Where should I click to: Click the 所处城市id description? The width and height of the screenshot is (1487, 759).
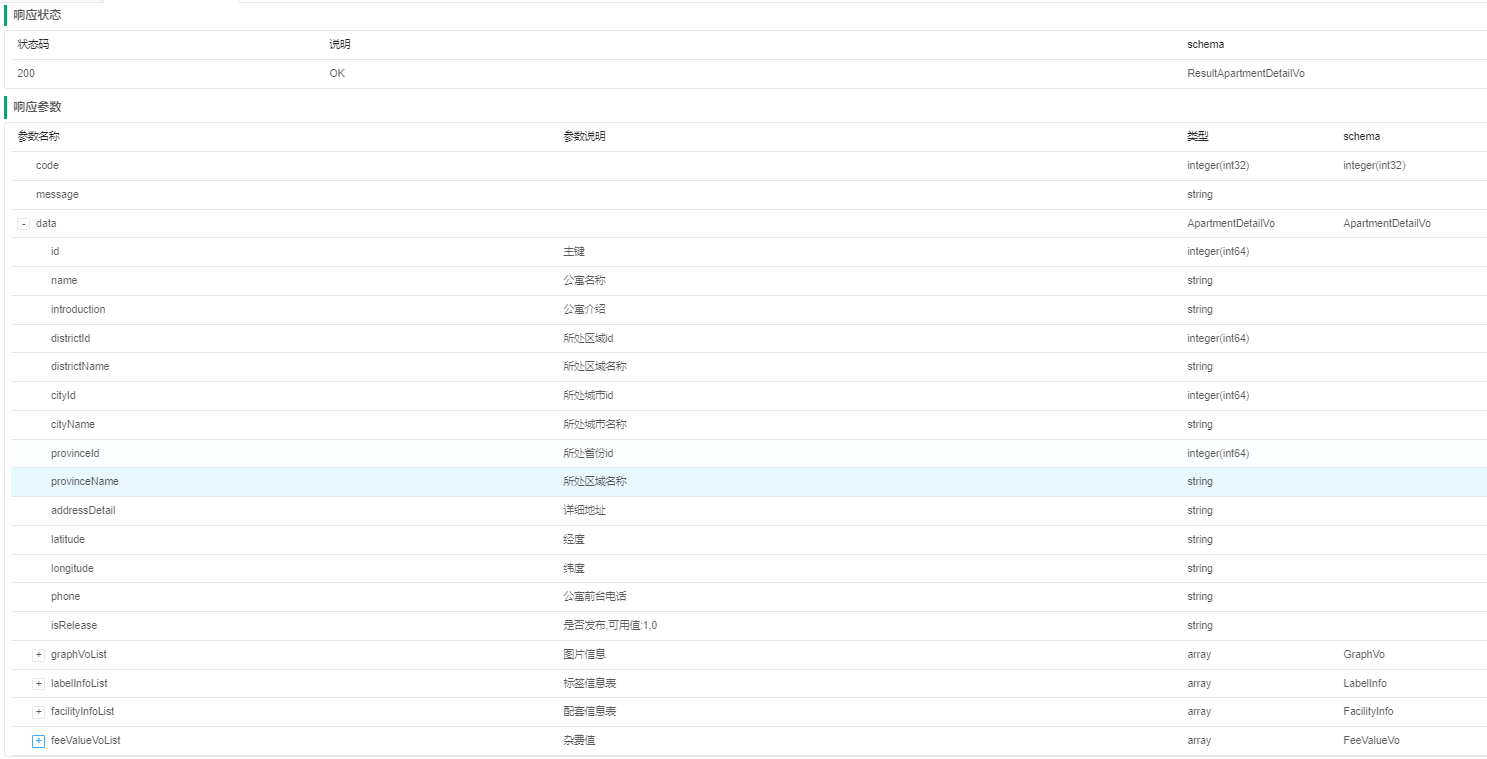click(588, 396)
